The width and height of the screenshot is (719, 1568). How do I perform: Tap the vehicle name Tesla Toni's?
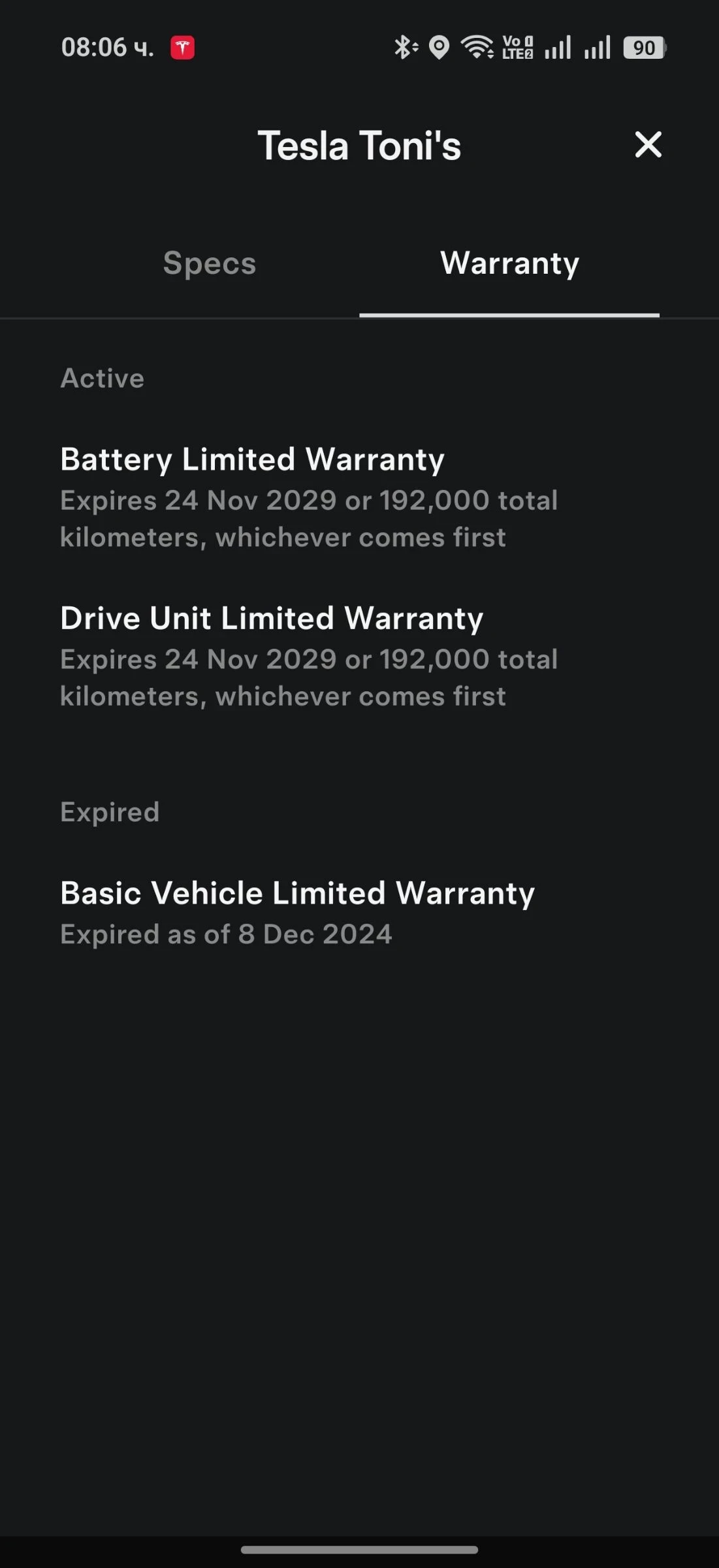coord(359,145)
